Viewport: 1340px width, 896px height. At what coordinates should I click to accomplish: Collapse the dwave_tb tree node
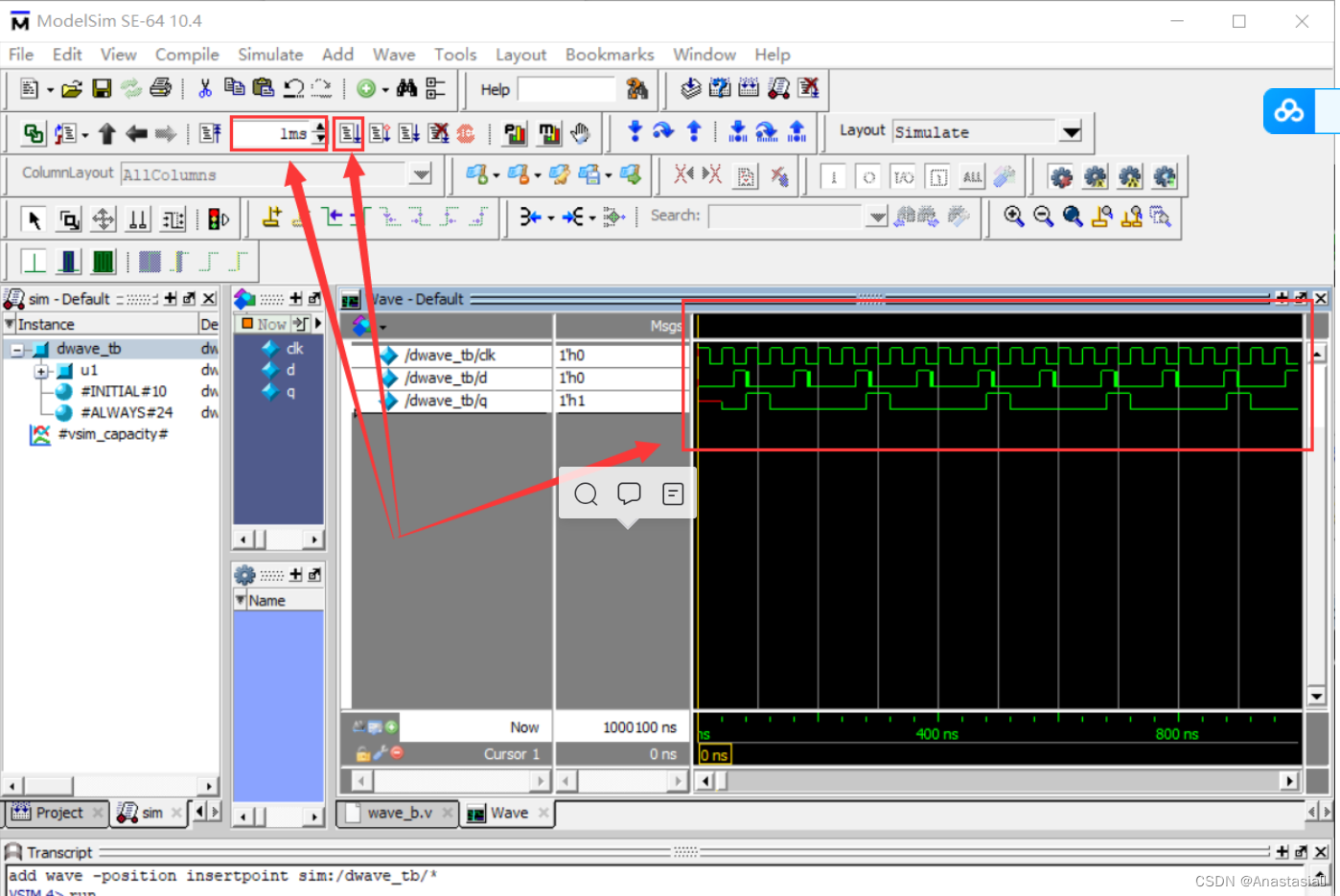click(16, 350)
